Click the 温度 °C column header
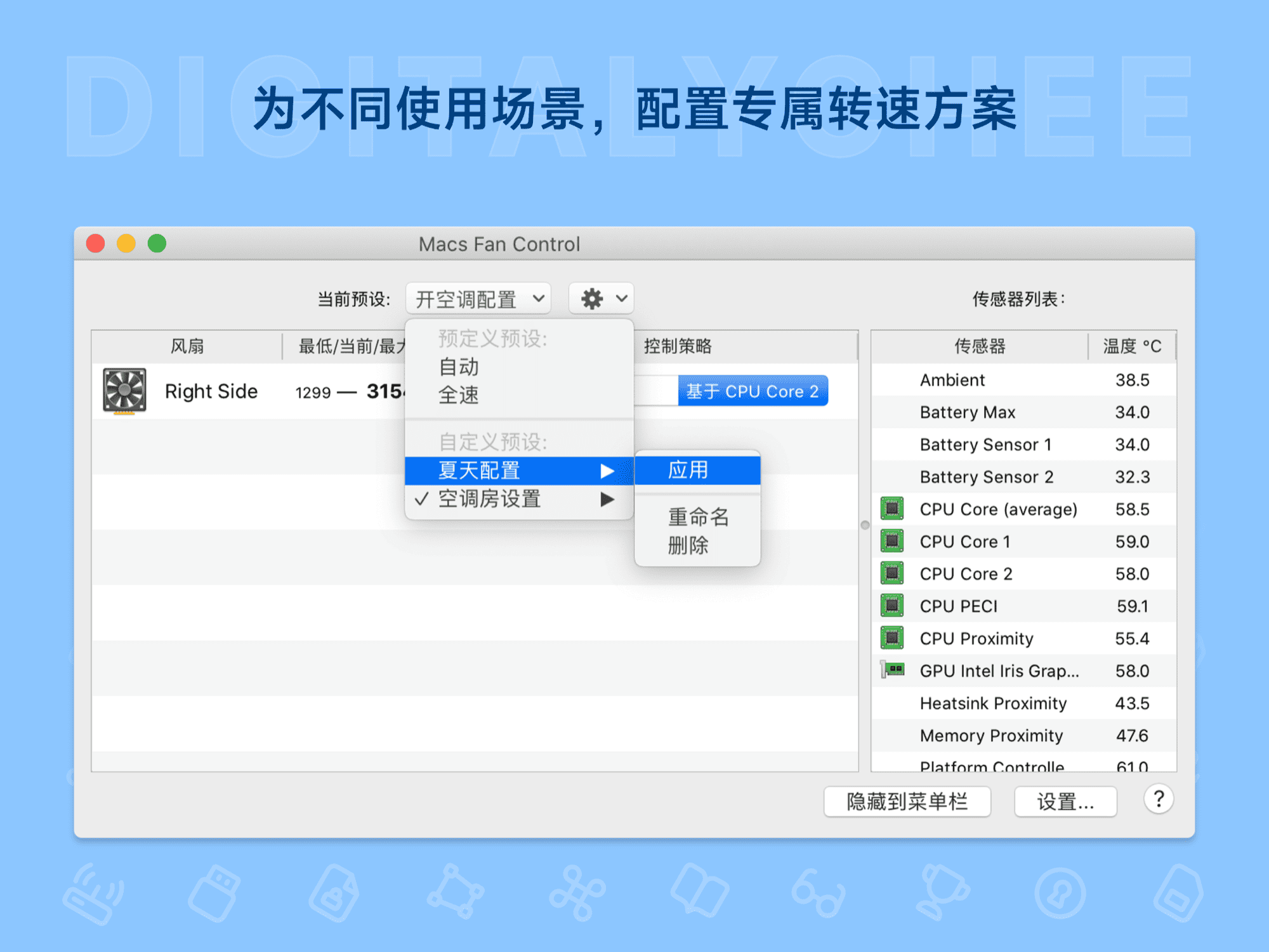1269x952 pixels. [x=1132, y=346]
